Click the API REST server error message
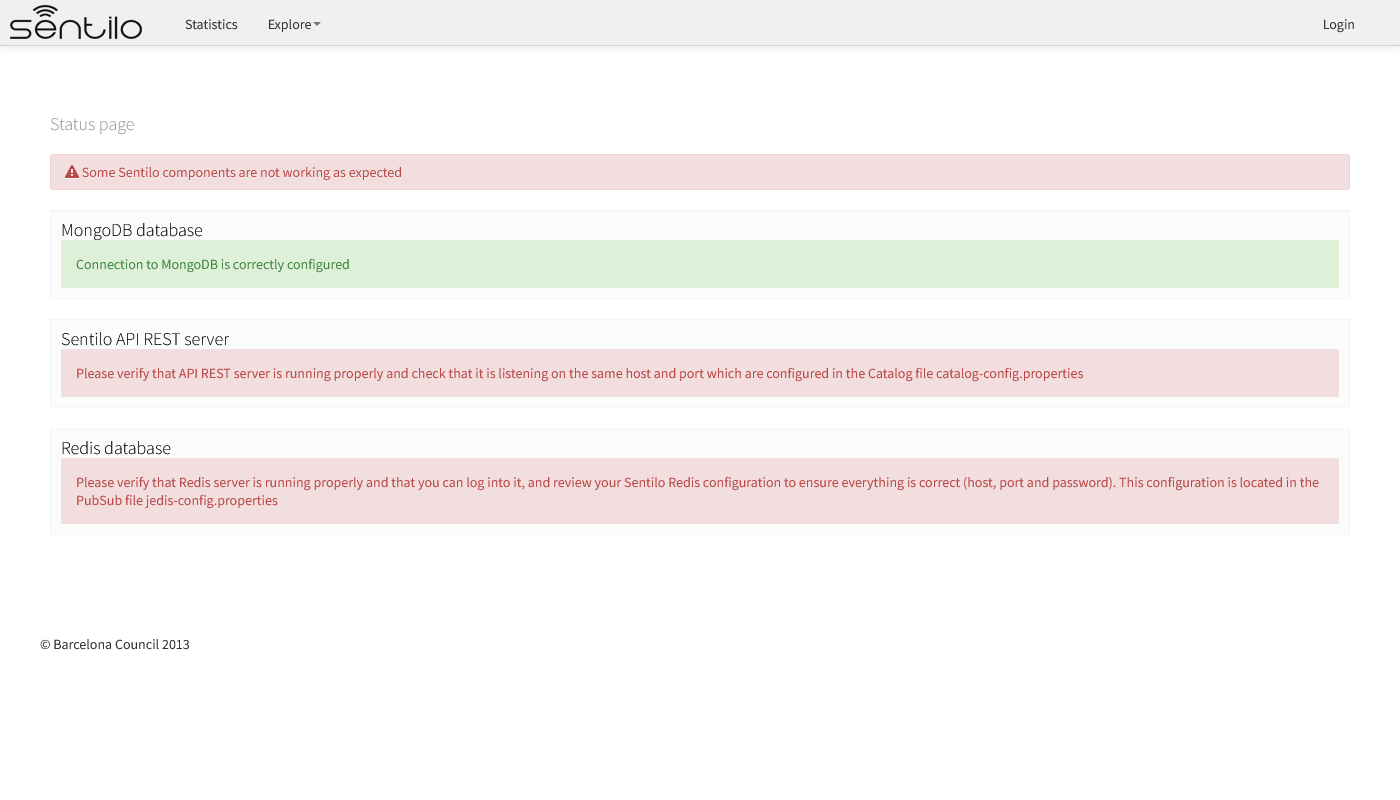 coord(700,373)
